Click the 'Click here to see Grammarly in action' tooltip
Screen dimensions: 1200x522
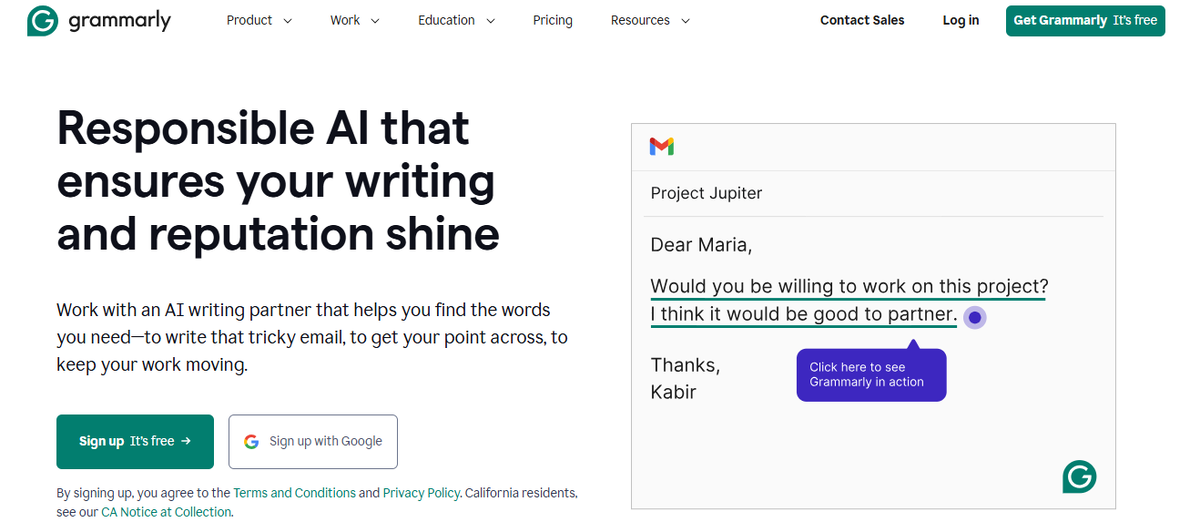870,375
